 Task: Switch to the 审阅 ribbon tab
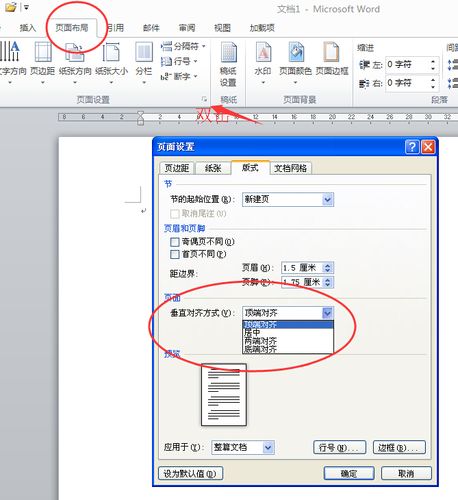pos(187,28)
